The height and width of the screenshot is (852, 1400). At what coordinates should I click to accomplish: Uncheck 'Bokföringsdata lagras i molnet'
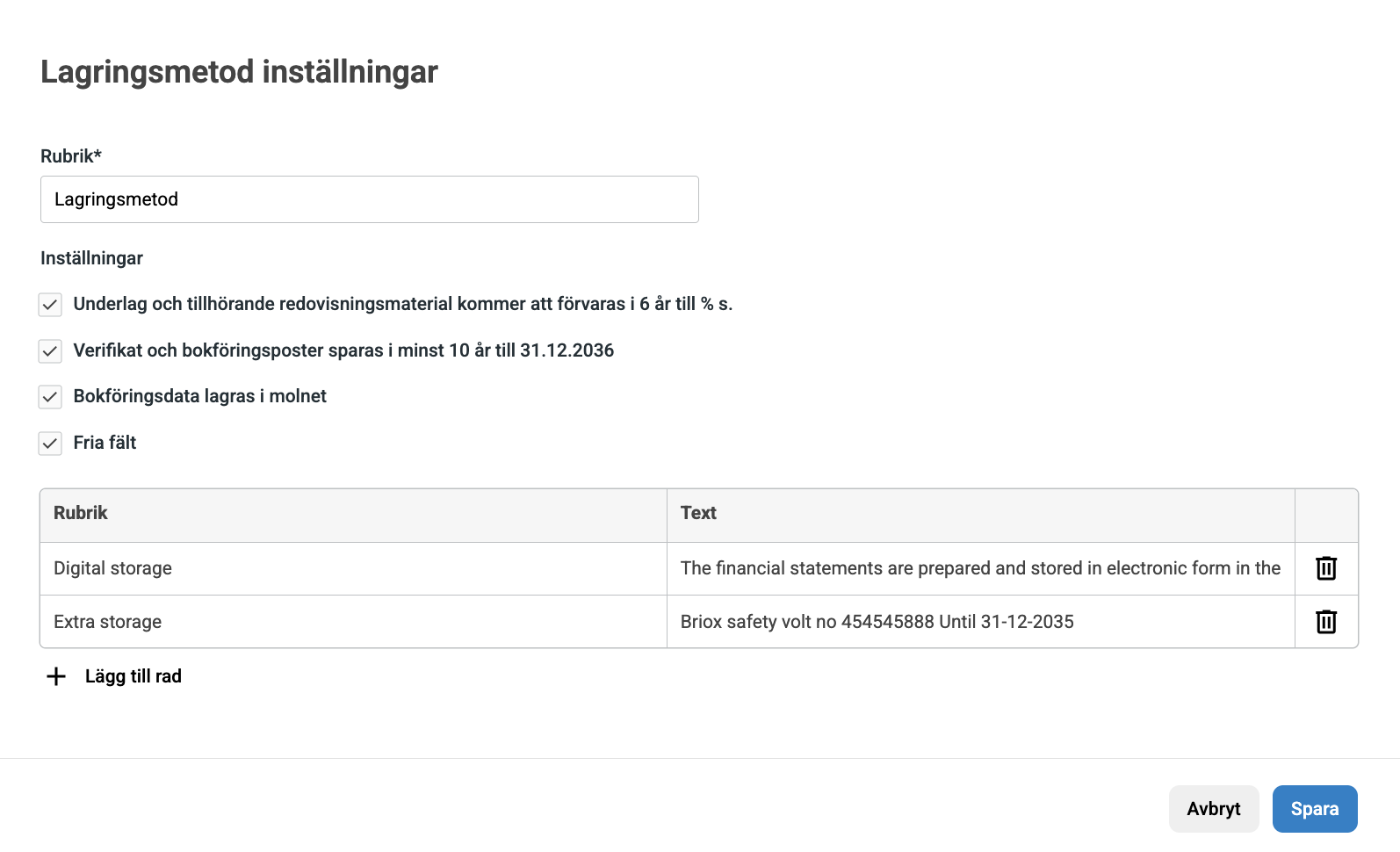(x=50, y=397)
